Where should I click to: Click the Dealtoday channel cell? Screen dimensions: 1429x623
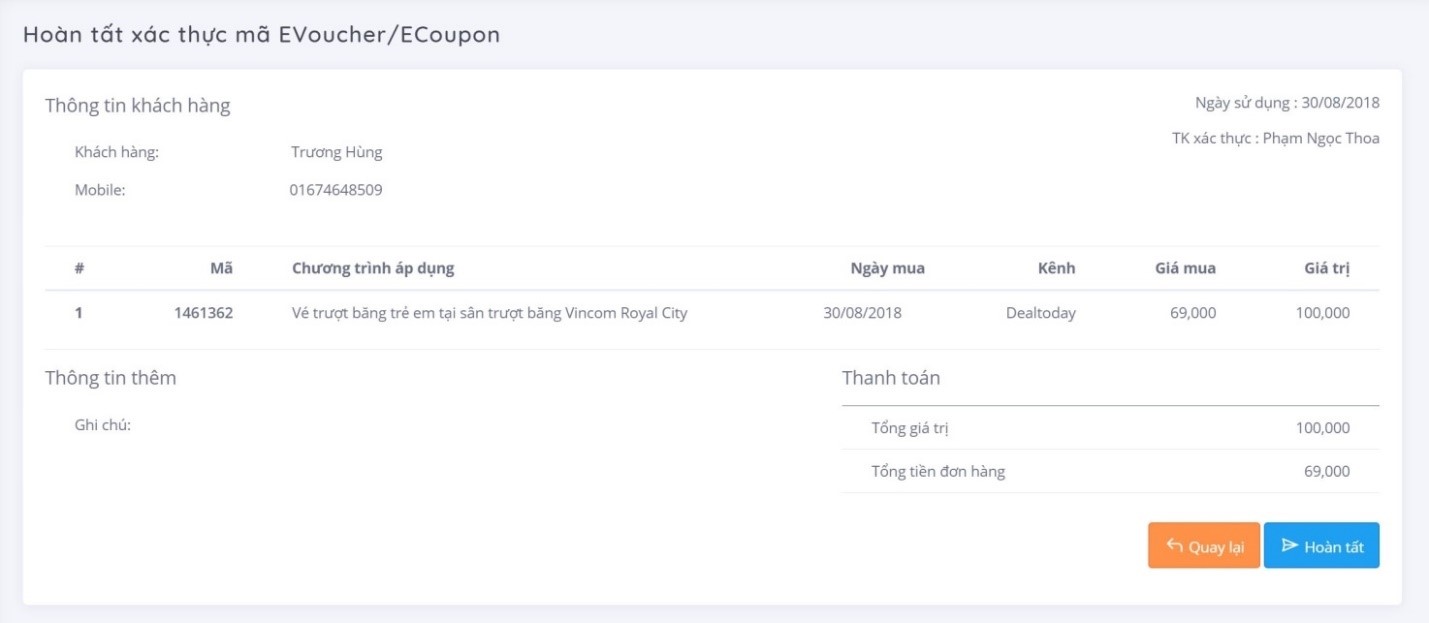[1041, 313]
